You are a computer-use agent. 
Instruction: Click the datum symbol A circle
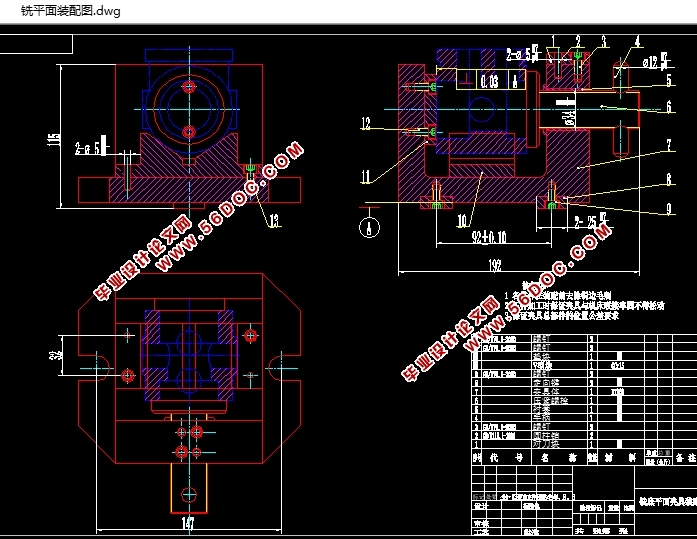[371, 225]
